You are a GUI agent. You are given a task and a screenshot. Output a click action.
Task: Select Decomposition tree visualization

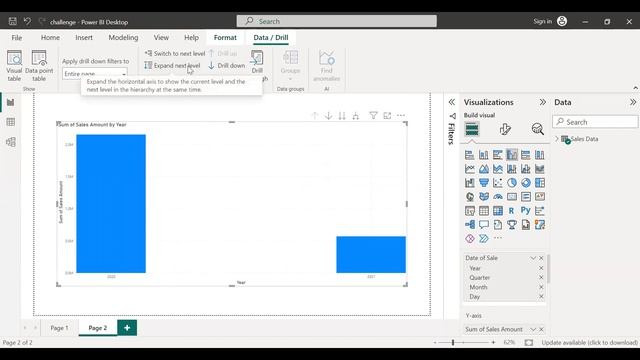pos(470,224)
